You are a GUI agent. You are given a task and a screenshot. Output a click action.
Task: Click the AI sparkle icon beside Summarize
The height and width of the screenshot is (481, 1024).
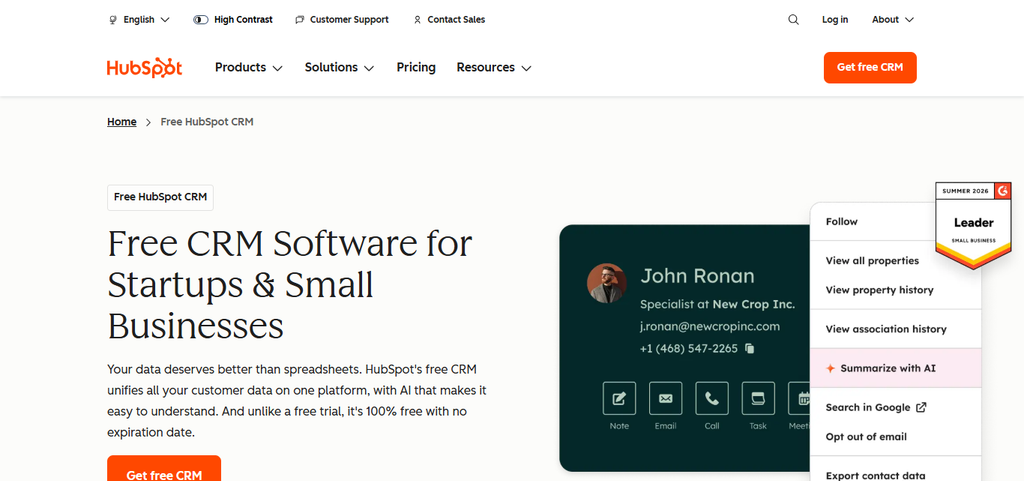[x=830, y=369]
